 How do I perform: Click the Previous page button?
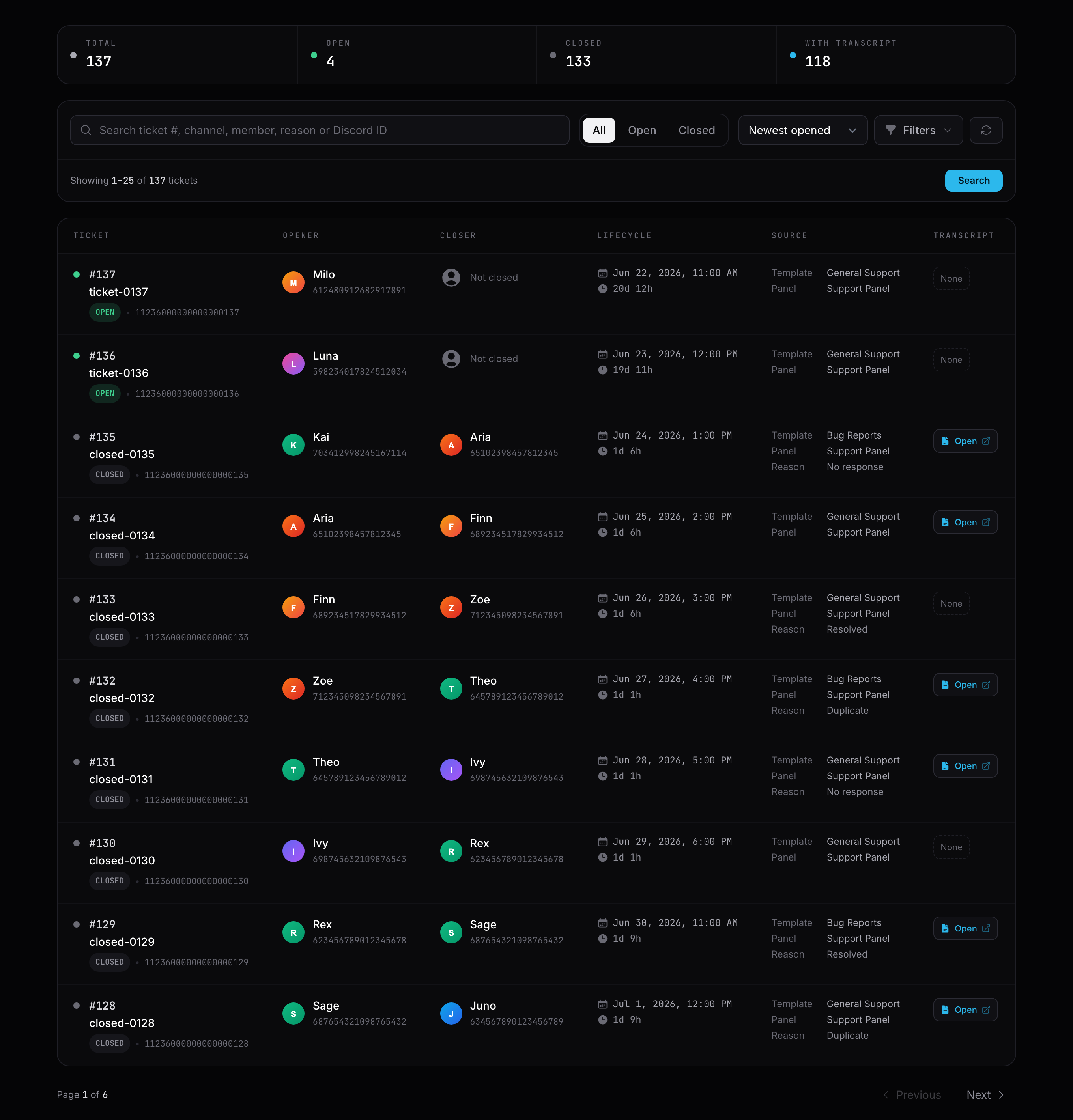912,1095
